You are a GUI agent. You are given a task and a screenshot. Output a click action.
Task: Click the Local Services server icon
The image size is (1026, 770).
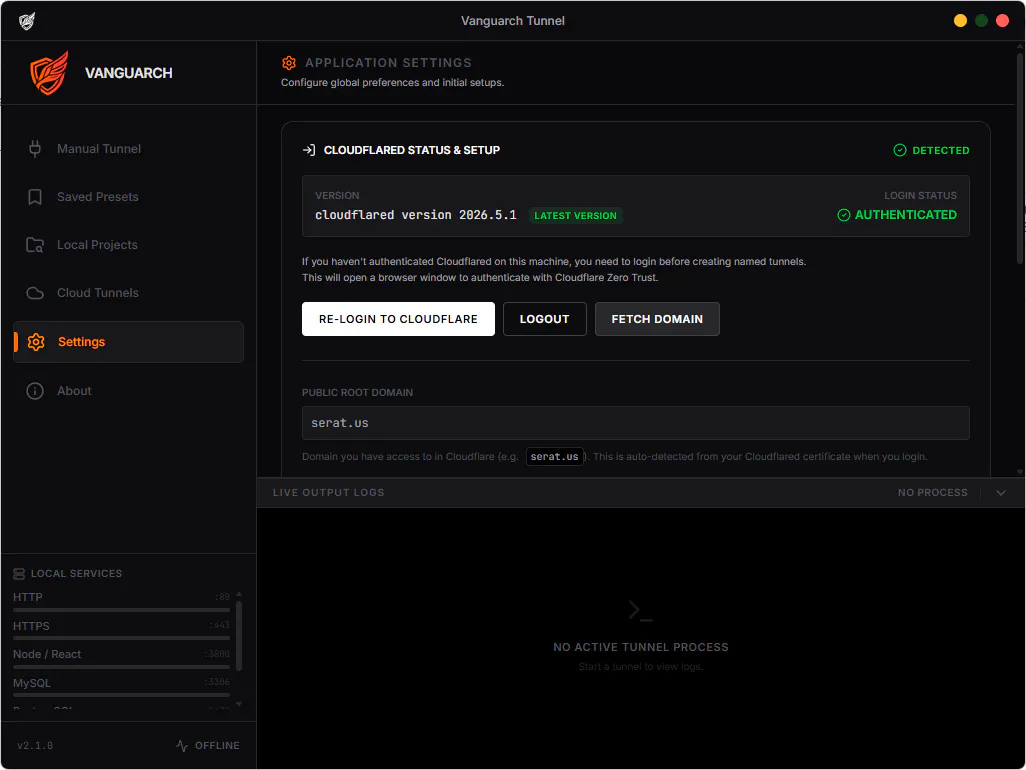pos(19,574)
